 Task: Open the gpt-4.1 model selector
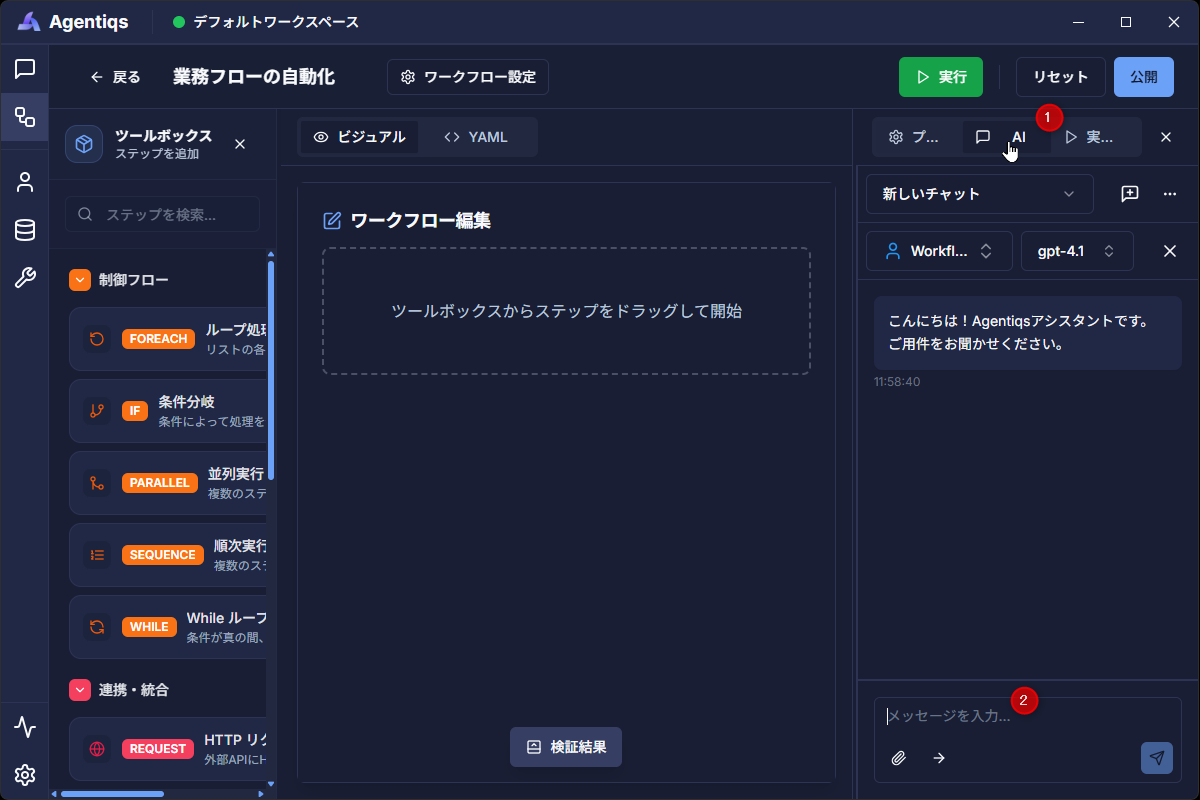(x=1076, y=251)
